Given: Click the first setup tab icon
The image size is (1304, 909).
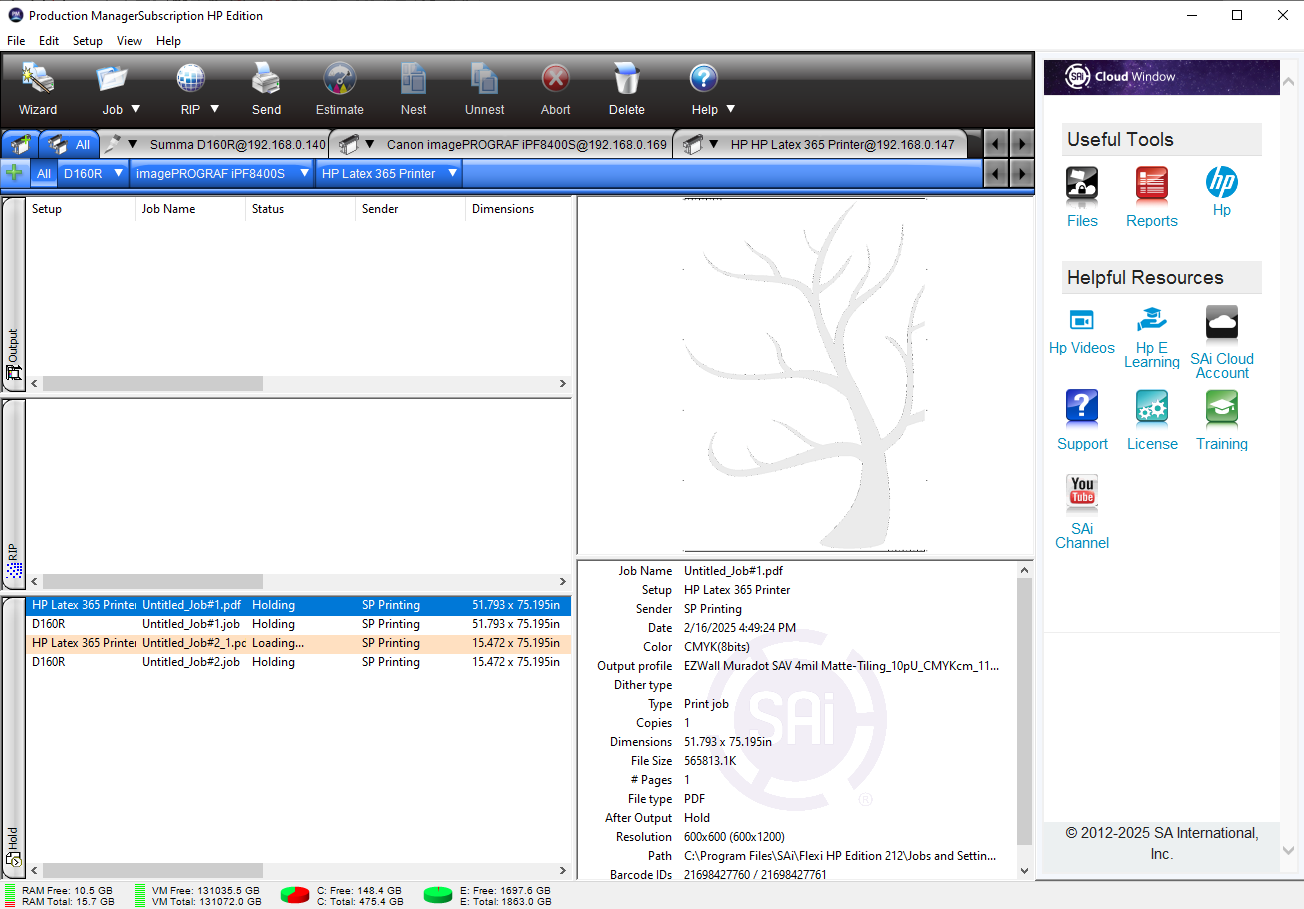Looking at the screenshot, I should point(20,144).
